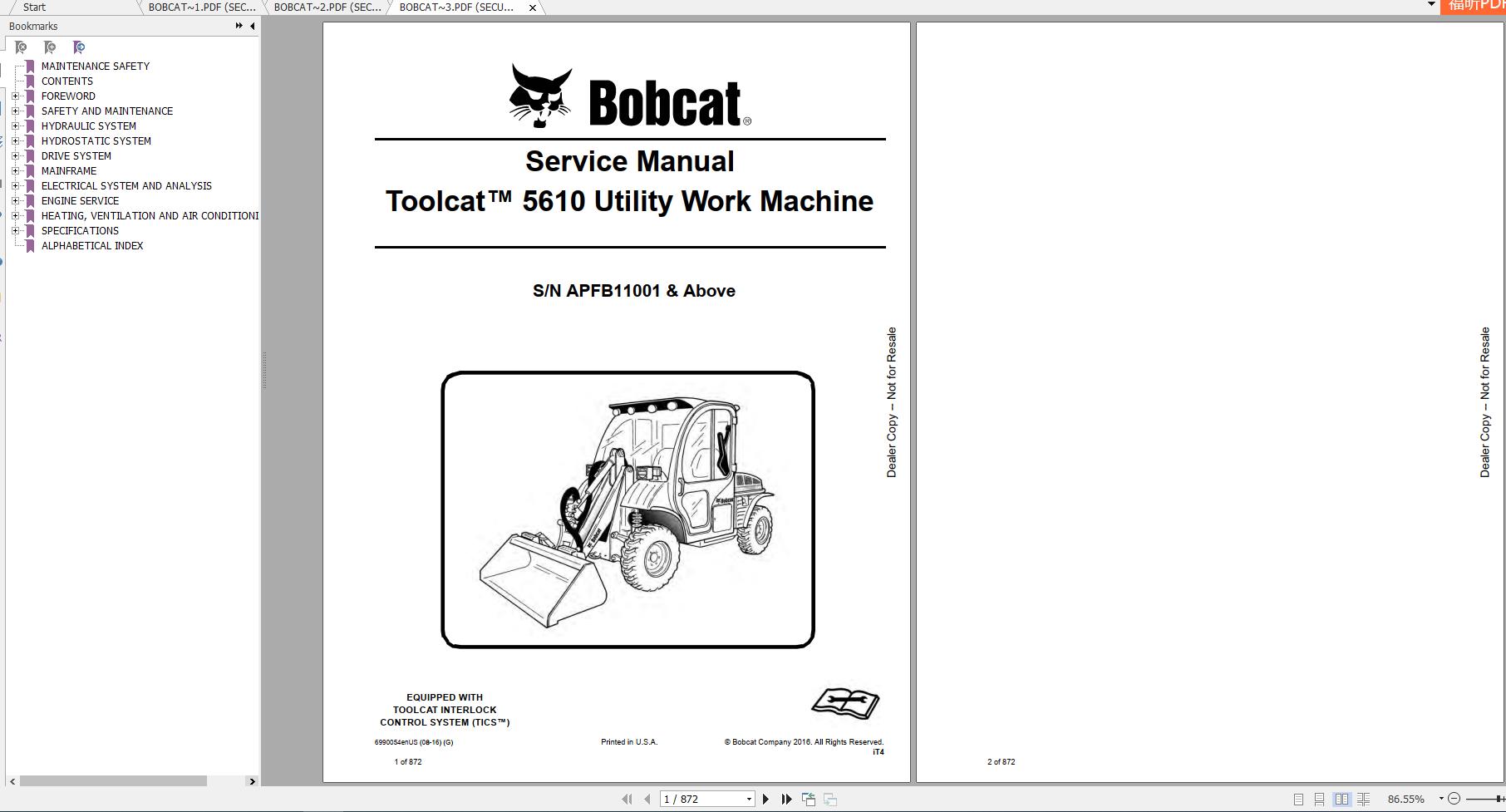Open the tab list dropdown arrow
1506x812 pixels.
pos(1431,4)
